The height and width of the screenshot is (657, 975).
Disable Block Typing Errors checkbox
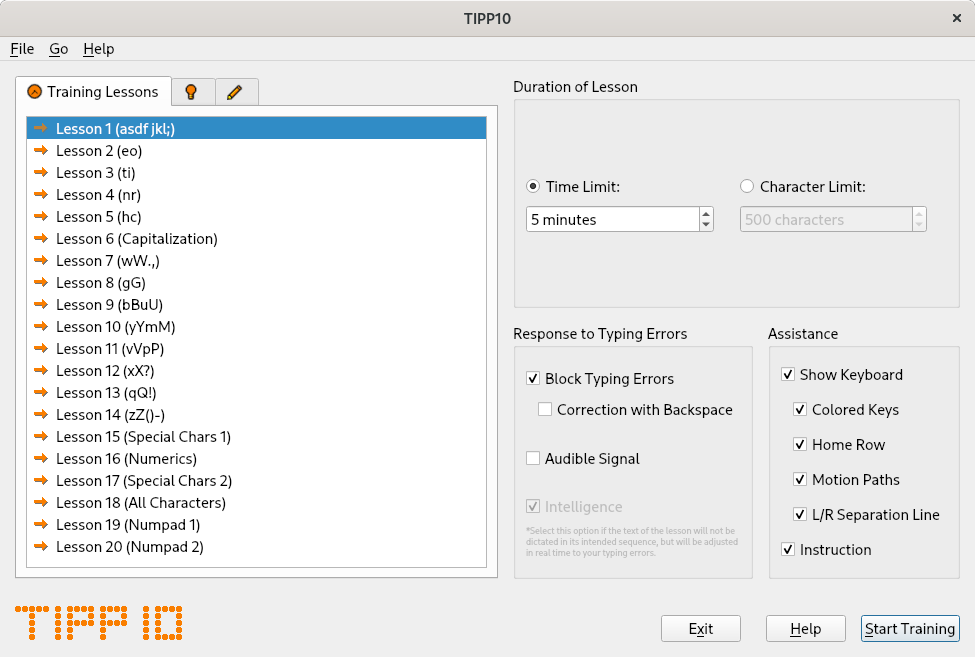(x=533, y=379)
